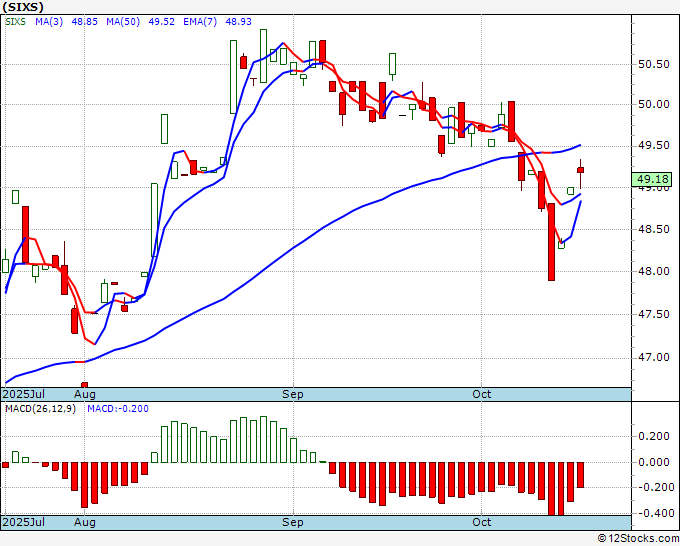Click Sep on the MACD date axis
The width and height of the screenshot is (680, 546).
coord(293,522)
